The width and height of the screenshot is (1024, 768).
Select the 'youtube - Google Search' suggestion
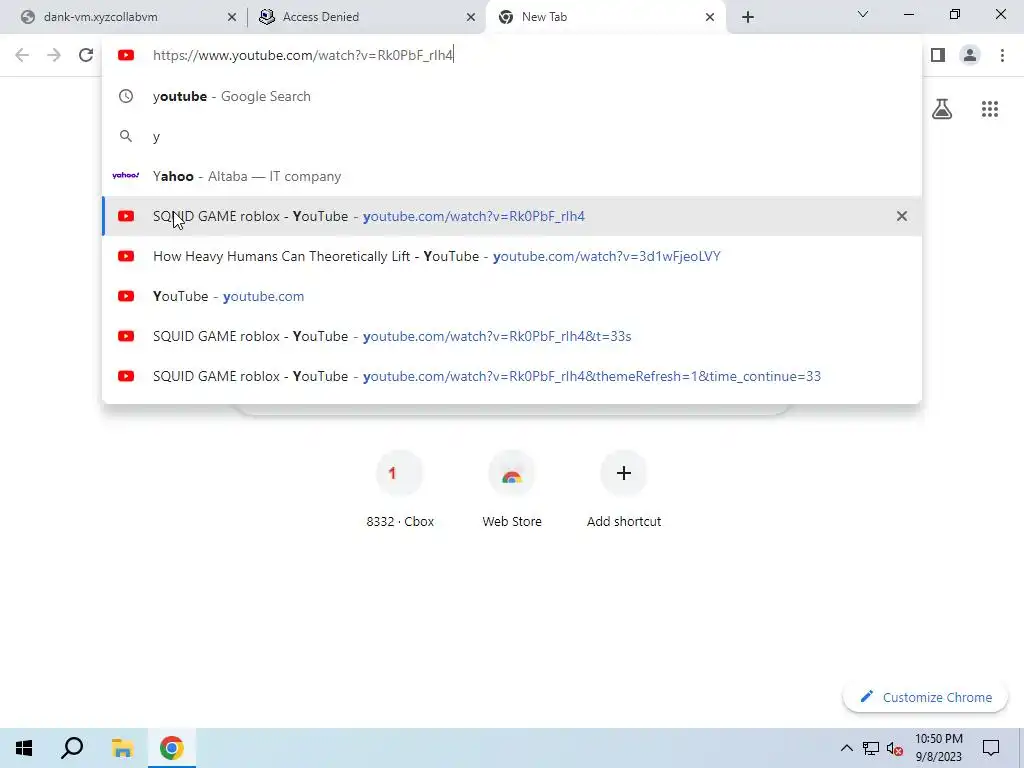[x=512, y=97]
